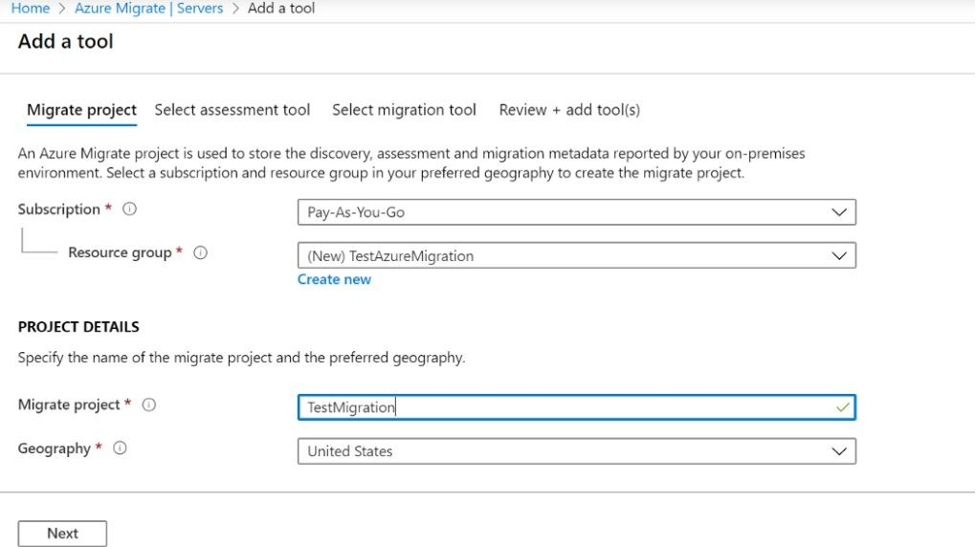Click into the Migrate project name field
Image resolution: width=977 pixels, height=547 pixels.
pyautogui.click(x=576, y=407)
